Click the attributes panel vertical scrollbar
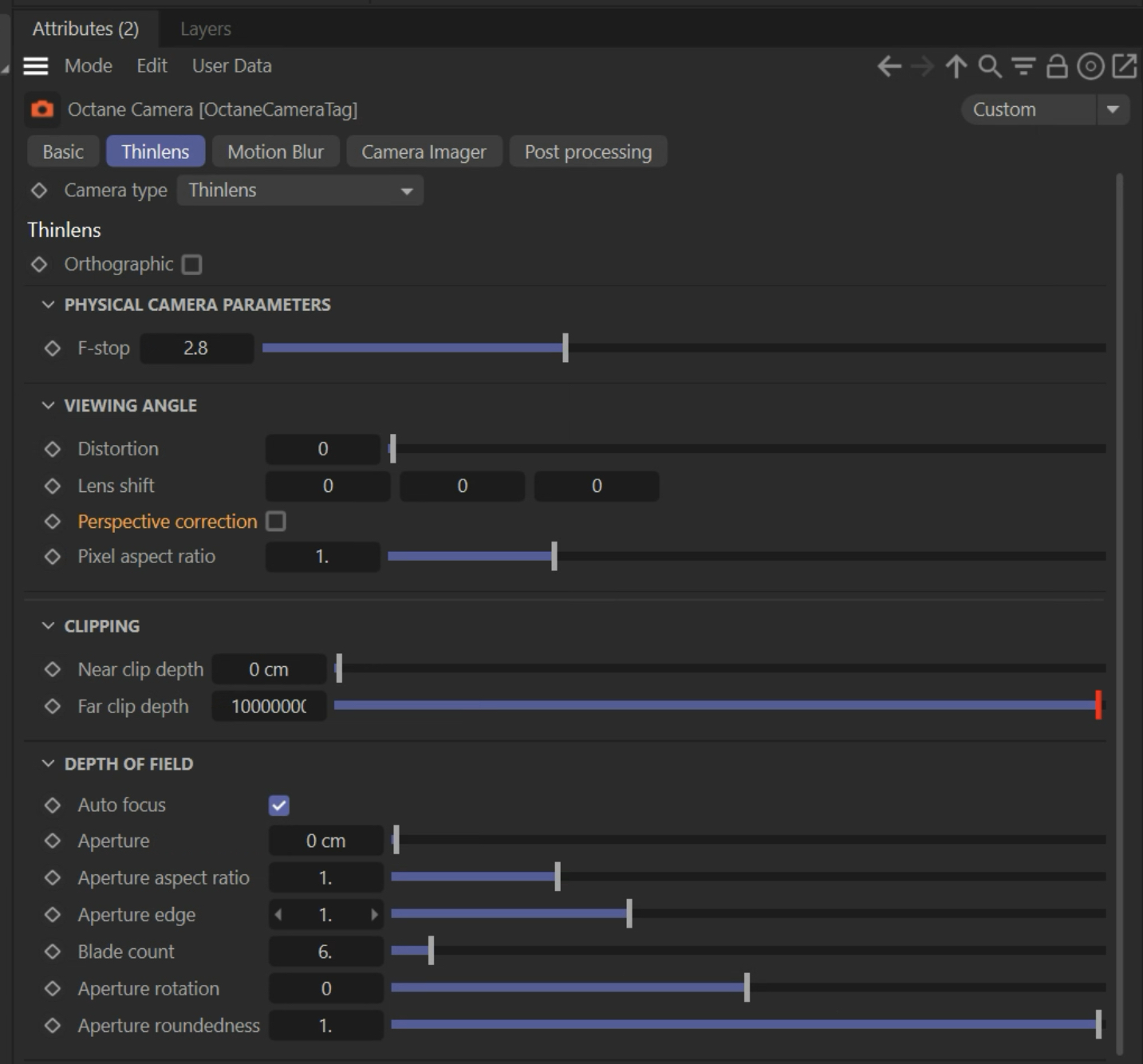 pyautogui.click(x=1119, y=614)
